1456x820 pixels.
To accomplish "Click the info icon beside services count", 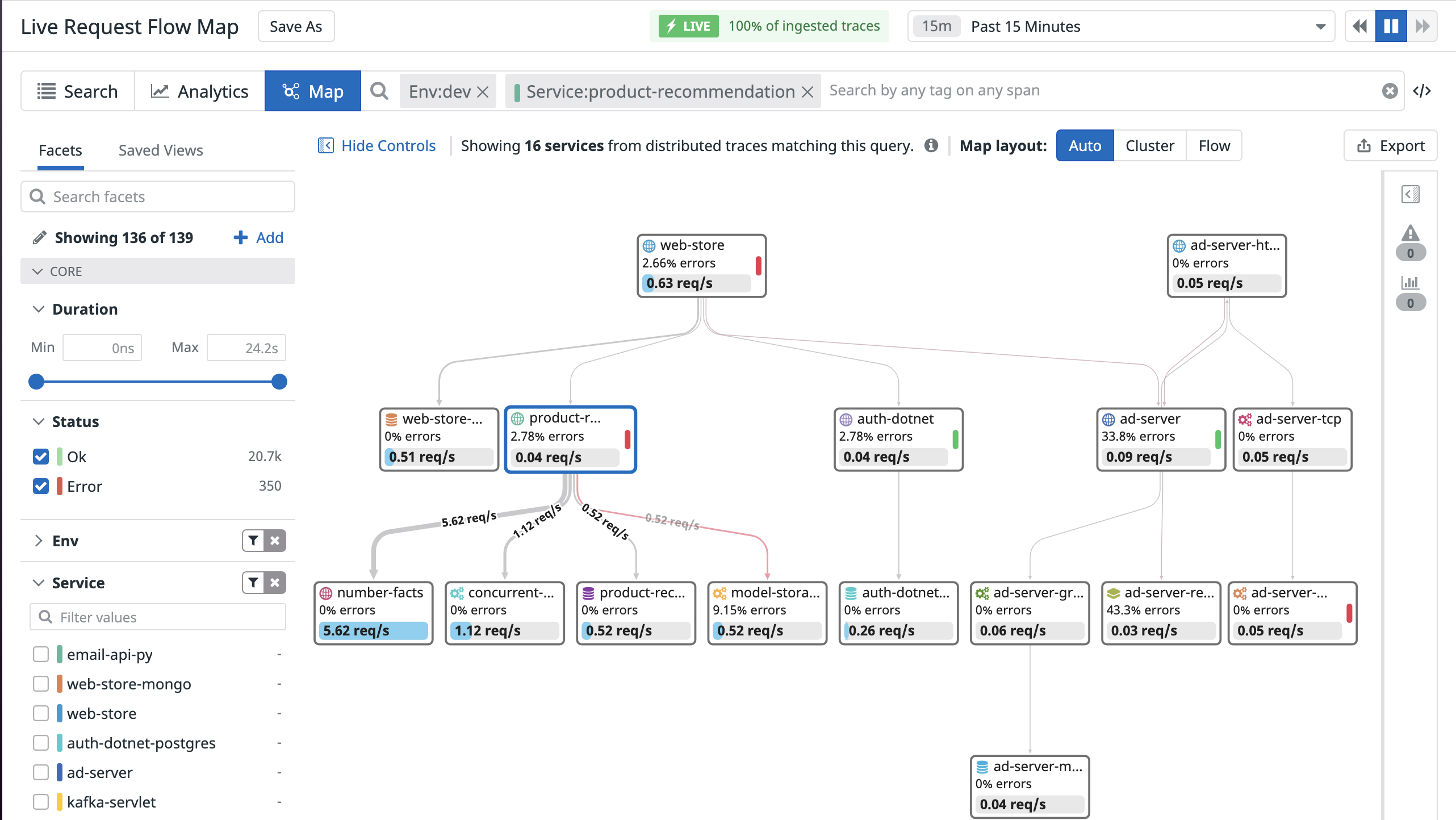I will click(931, 145).
